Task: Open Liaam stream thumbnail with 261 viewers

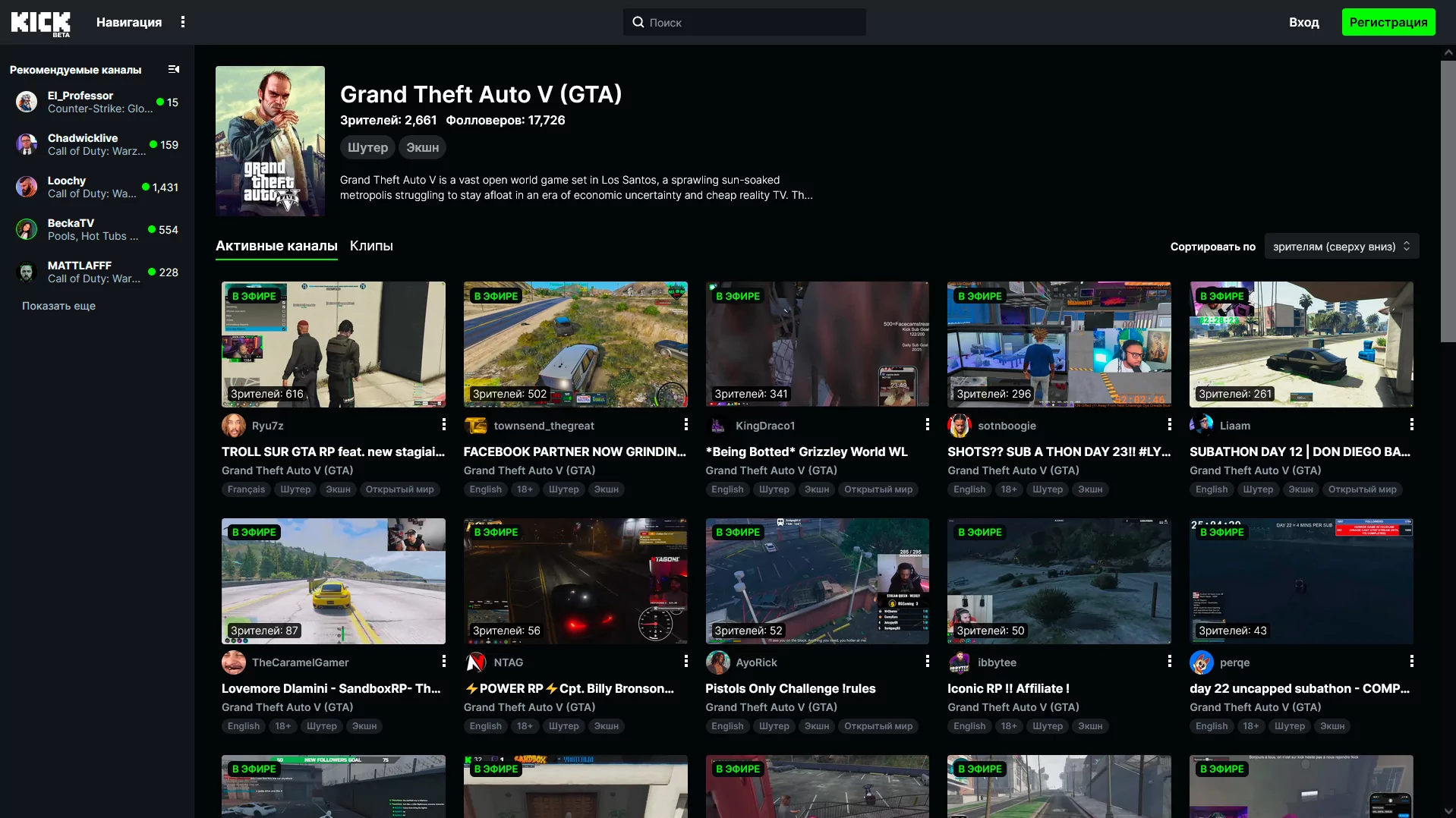Action: (x=1301, y=345)
